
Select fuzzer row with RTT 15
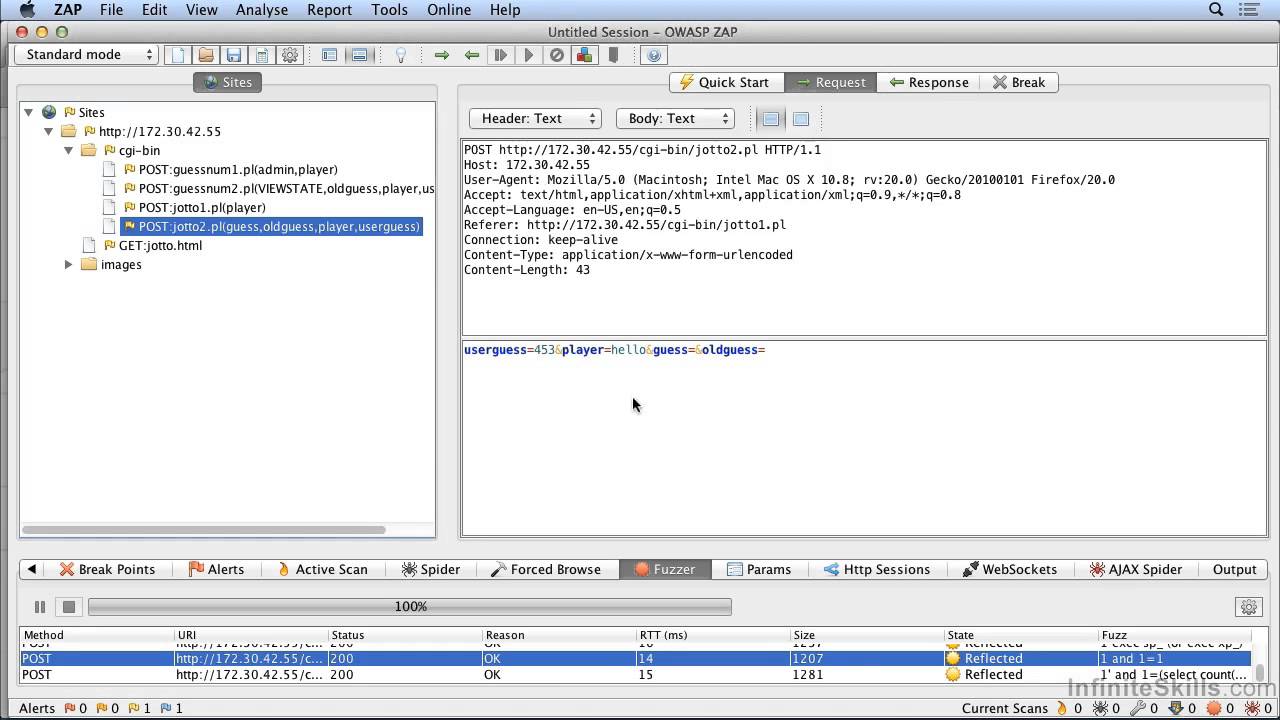pos(635,675)
